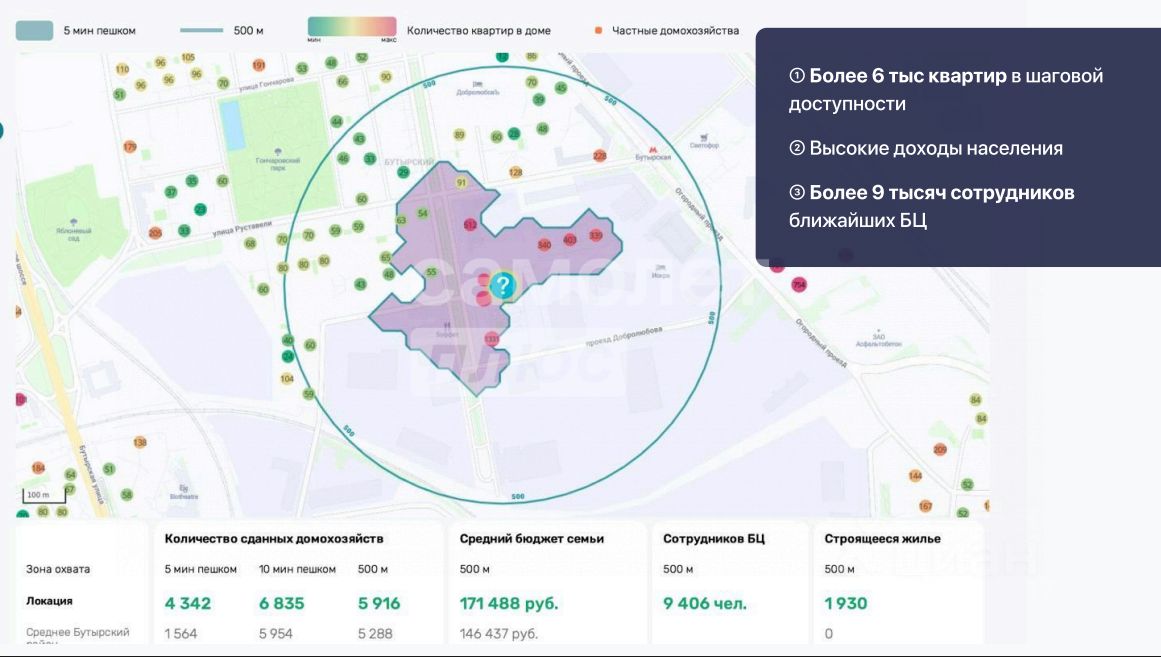Select the Яблоневый сад park icon
Image resolution: width=1161 pixels, height=657 pixels.
click(x=71, y=220)
